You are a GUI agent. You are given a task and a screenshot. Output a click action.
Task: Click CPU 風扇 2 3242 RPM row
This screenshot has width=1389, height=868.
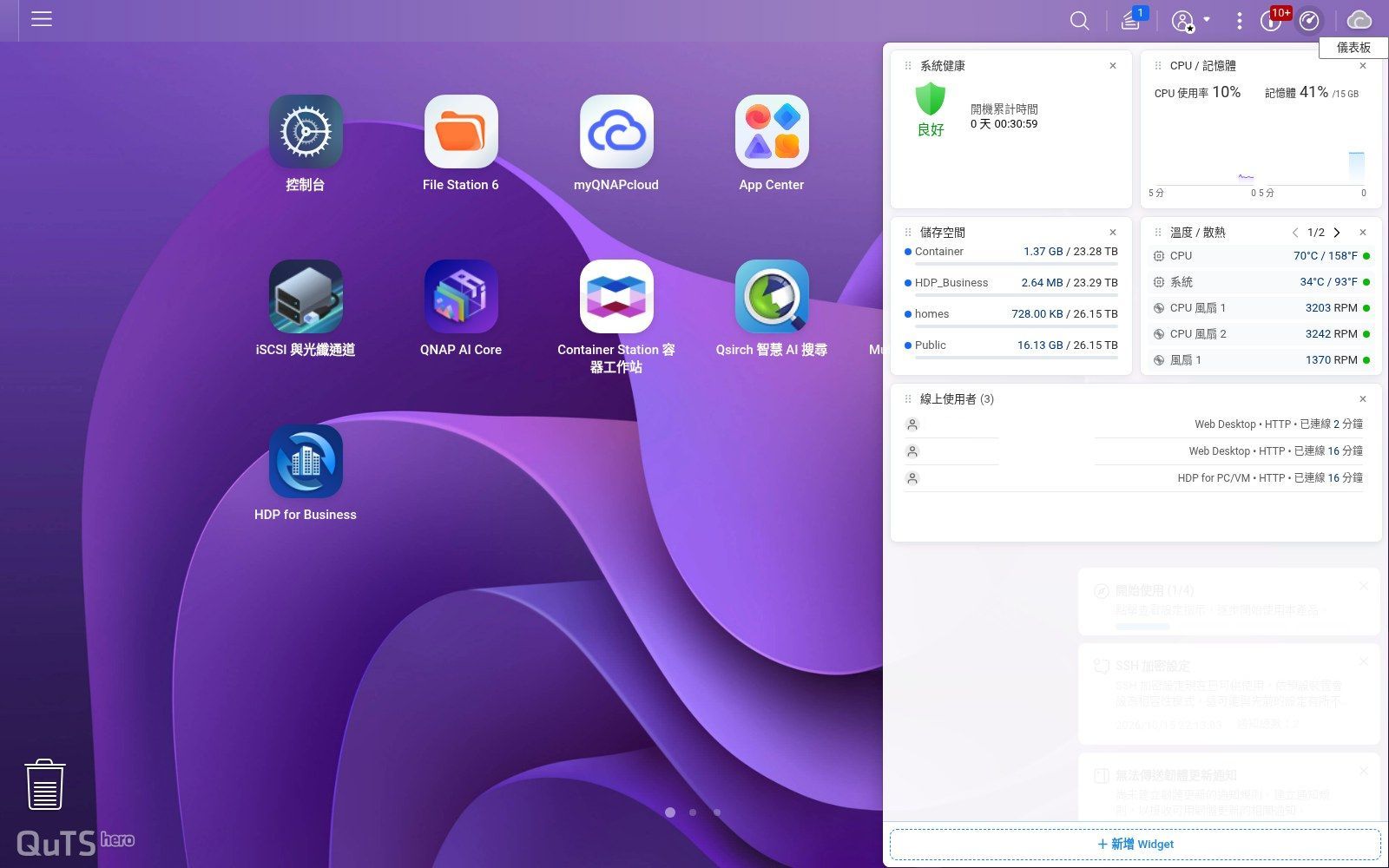pos(1261,334)
